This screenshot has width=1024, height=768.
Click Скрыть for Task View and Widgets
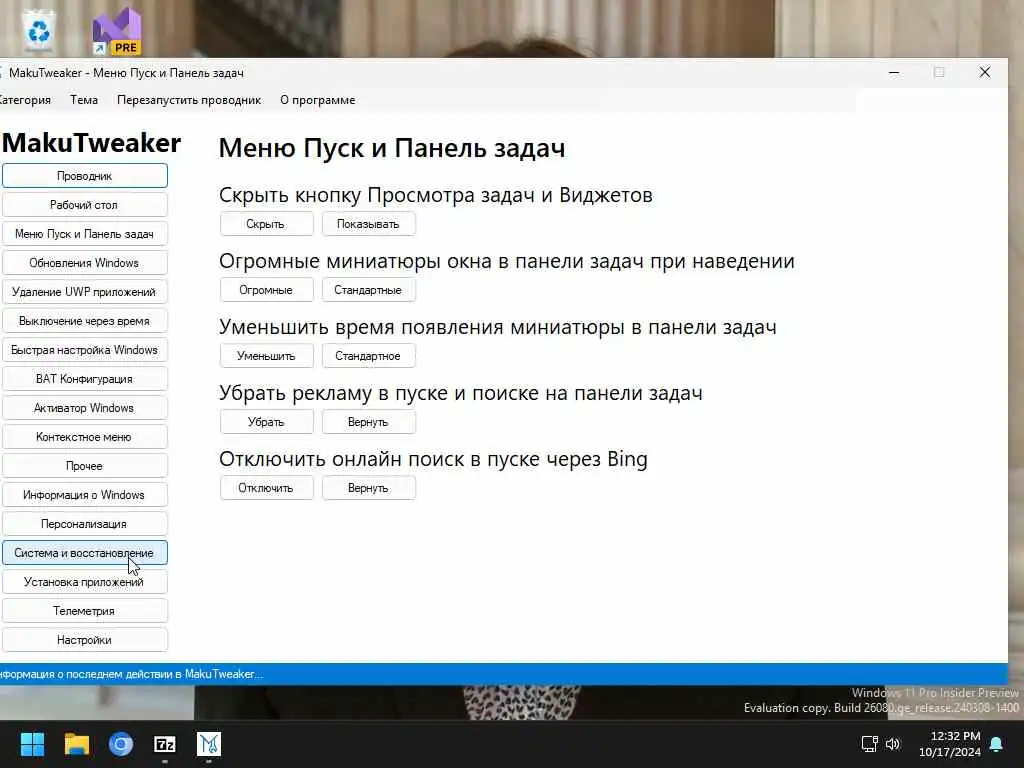coord(266,224)
